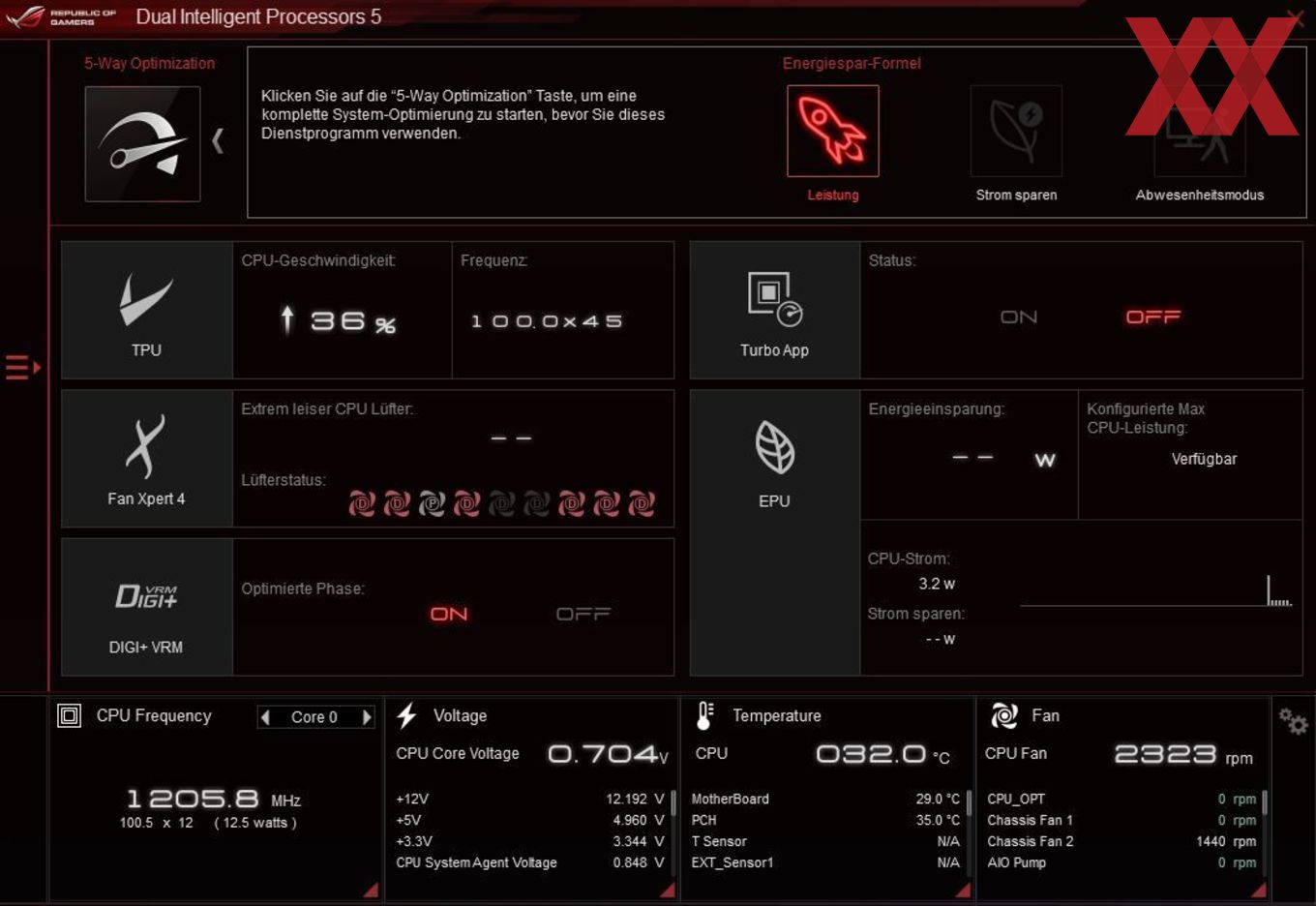Click the Energiespar-Formel heading
Image resolution: width=1316 pixels, height=906 pixels.
tap(852, 63)
